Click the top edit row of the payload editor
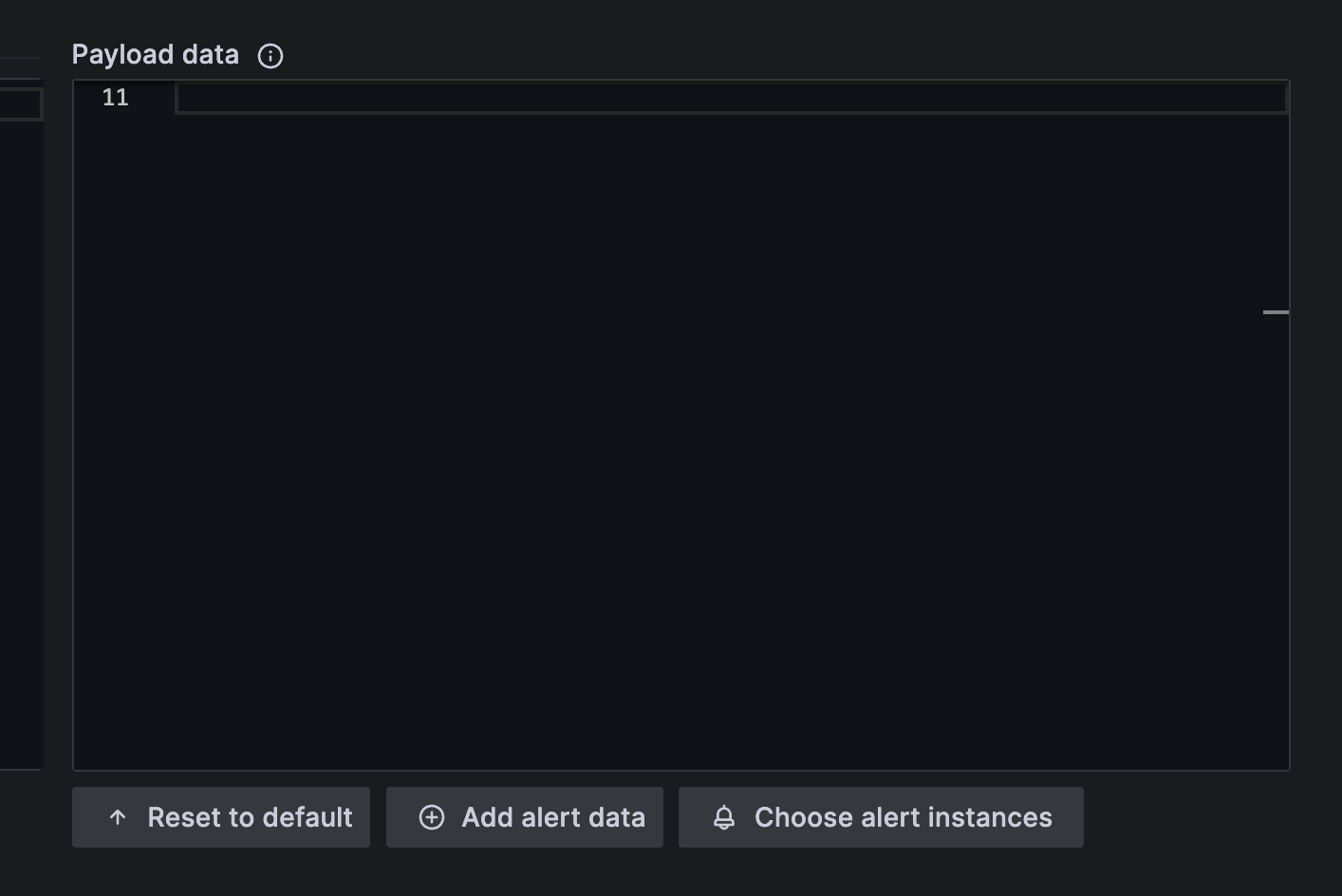 coord(729,97)
